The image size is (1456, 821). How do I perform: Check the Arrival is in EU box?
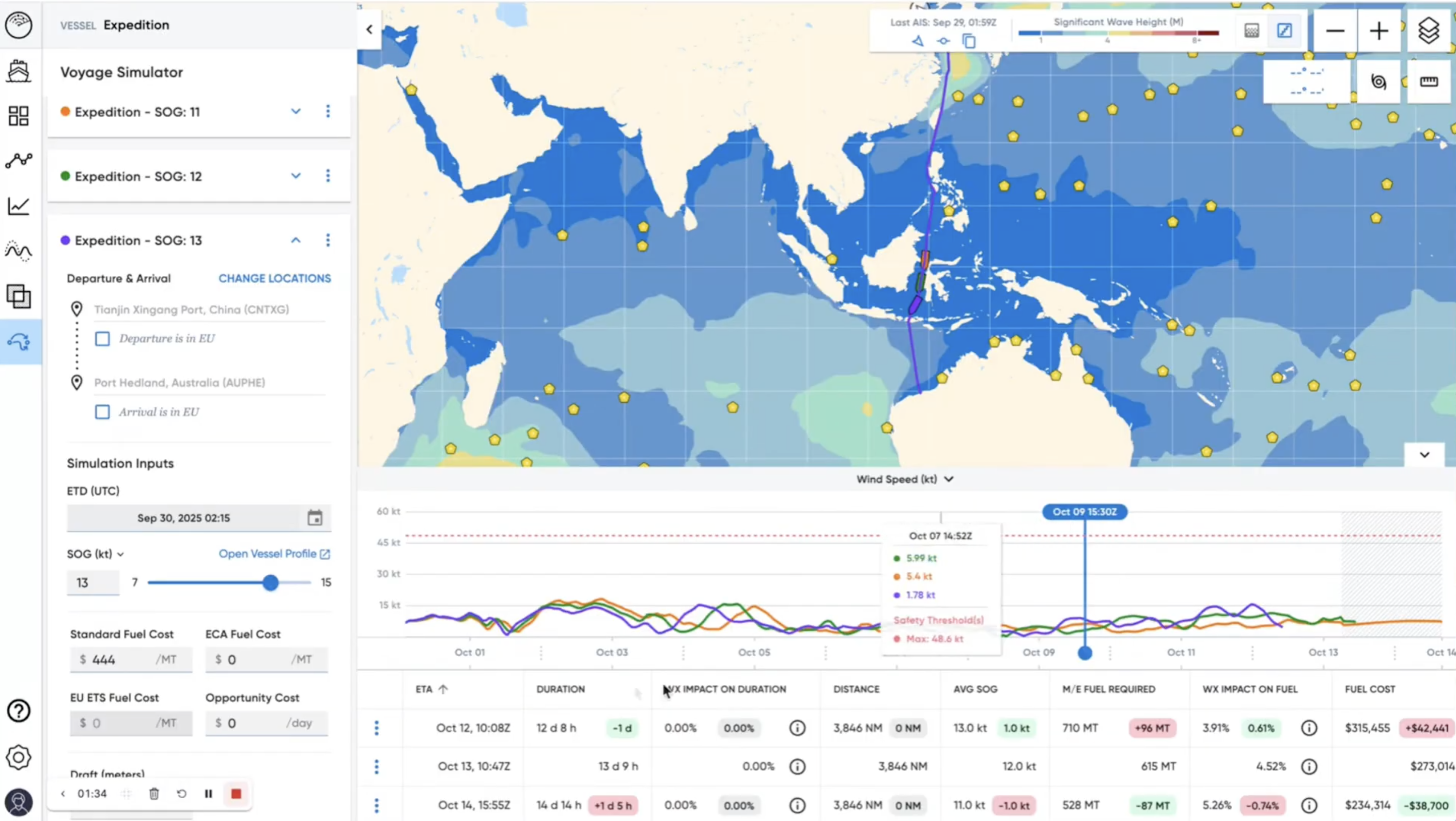102,411
